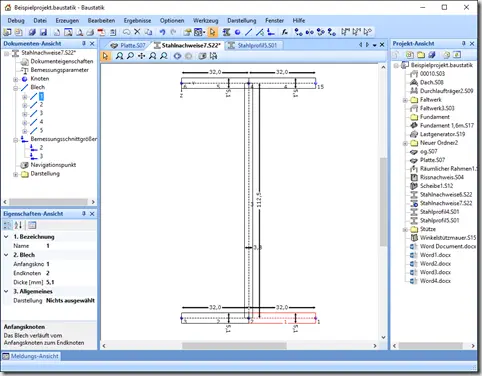The image size is (482, 376).
Task: Click the Dicke [mm] value 5,1 field
Action: [x=71, y=282]
